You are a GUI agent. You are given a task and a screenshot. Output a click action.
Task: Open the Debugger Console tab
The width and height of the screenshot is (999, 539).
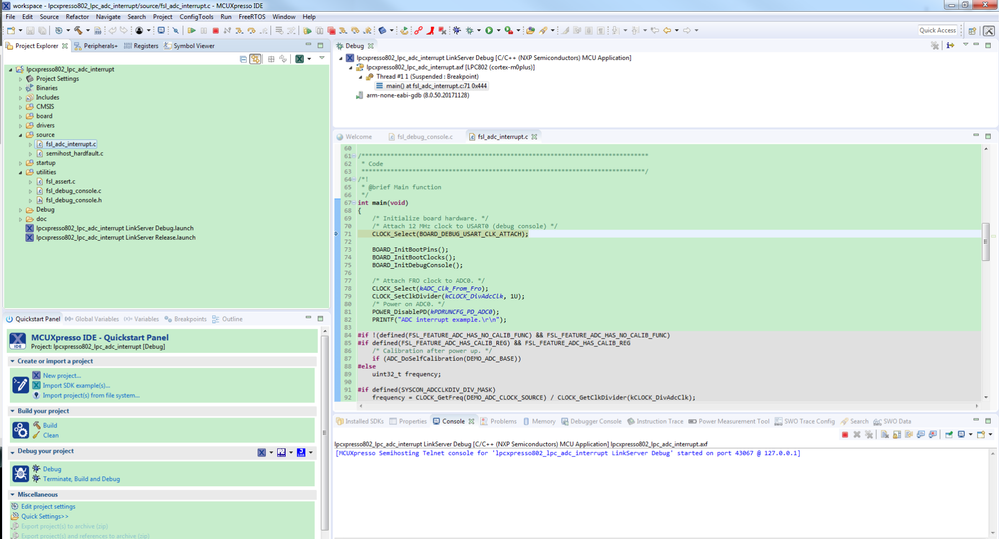click(591, 421)
